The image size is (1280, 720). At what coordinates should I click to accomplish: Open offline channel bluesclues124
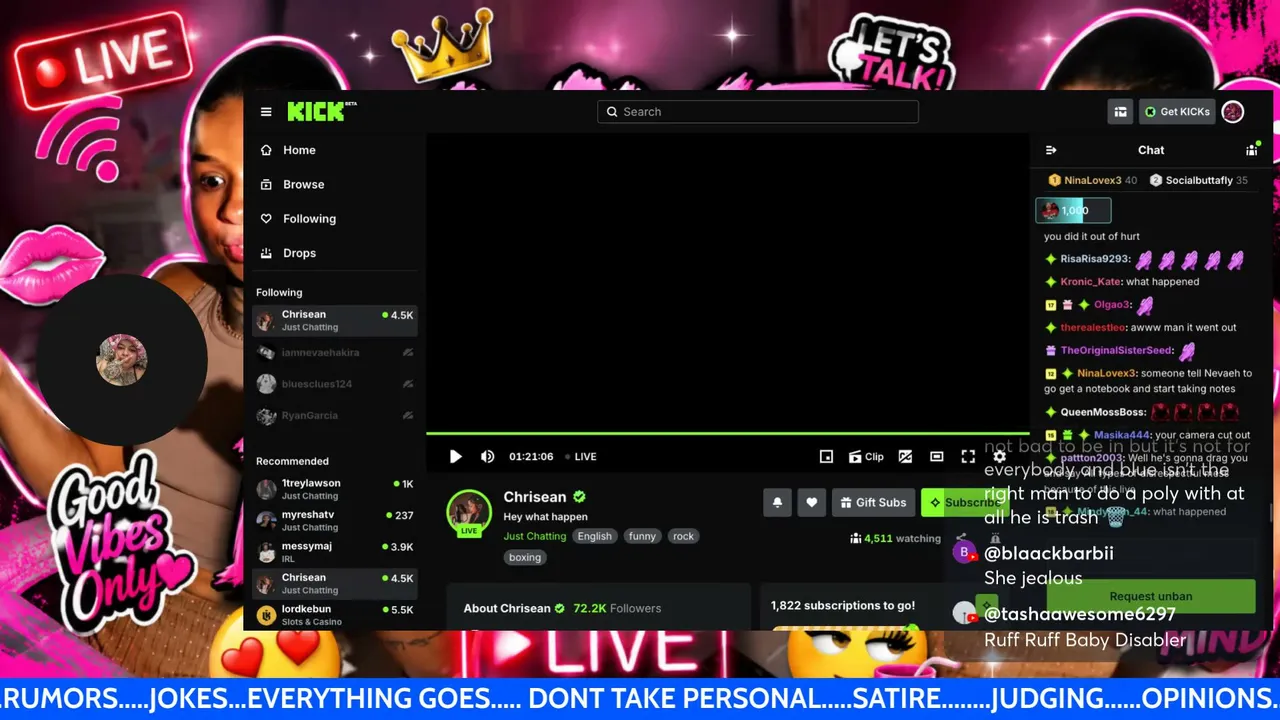click(335, 384)
